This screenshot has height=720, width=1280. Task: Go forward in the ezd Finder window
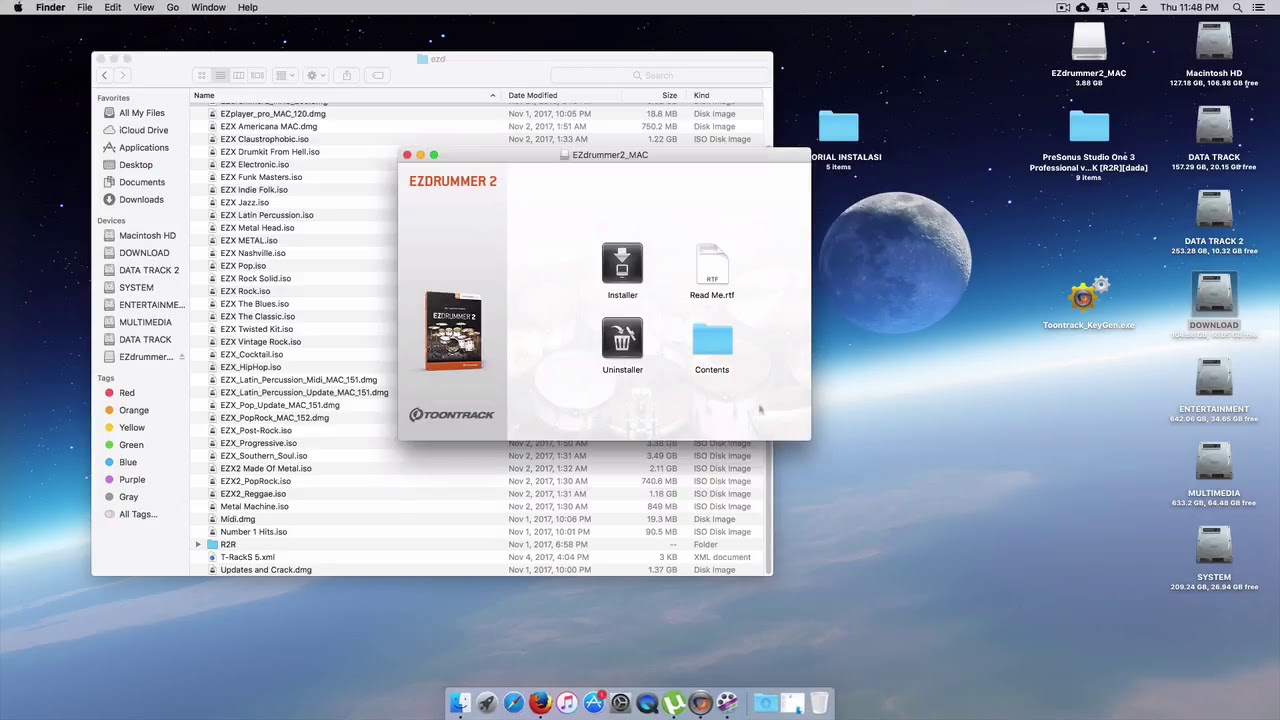(123, 75)
